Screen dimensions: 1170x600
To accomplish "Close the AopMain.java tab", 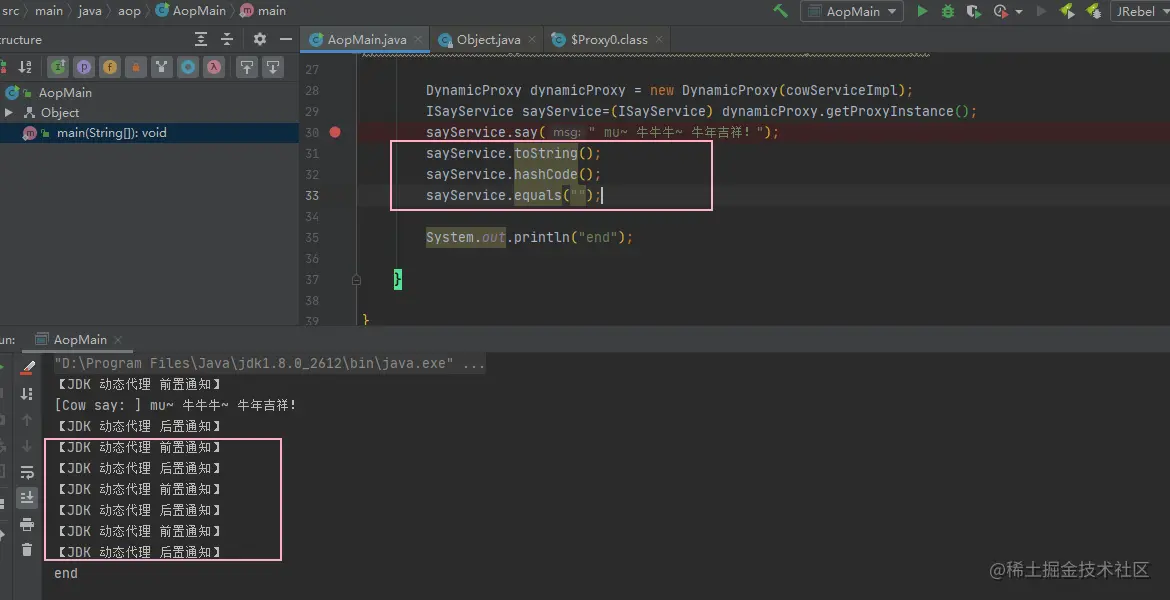I will coord(419,40).
